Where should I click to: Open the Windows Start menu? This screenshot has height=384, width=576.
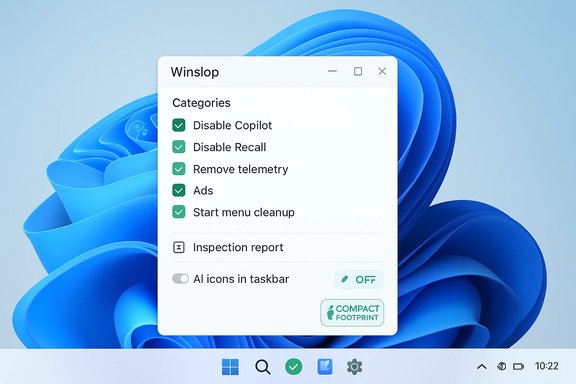coord(230,367)
